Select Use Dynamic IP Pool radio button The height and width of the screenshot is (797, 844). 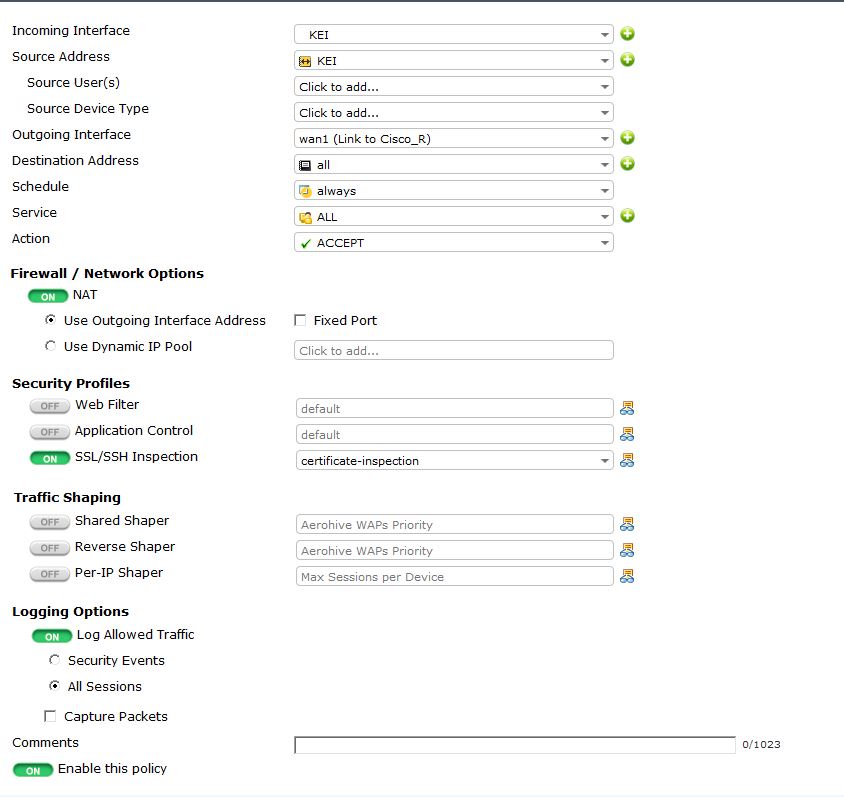click(51, 346)
